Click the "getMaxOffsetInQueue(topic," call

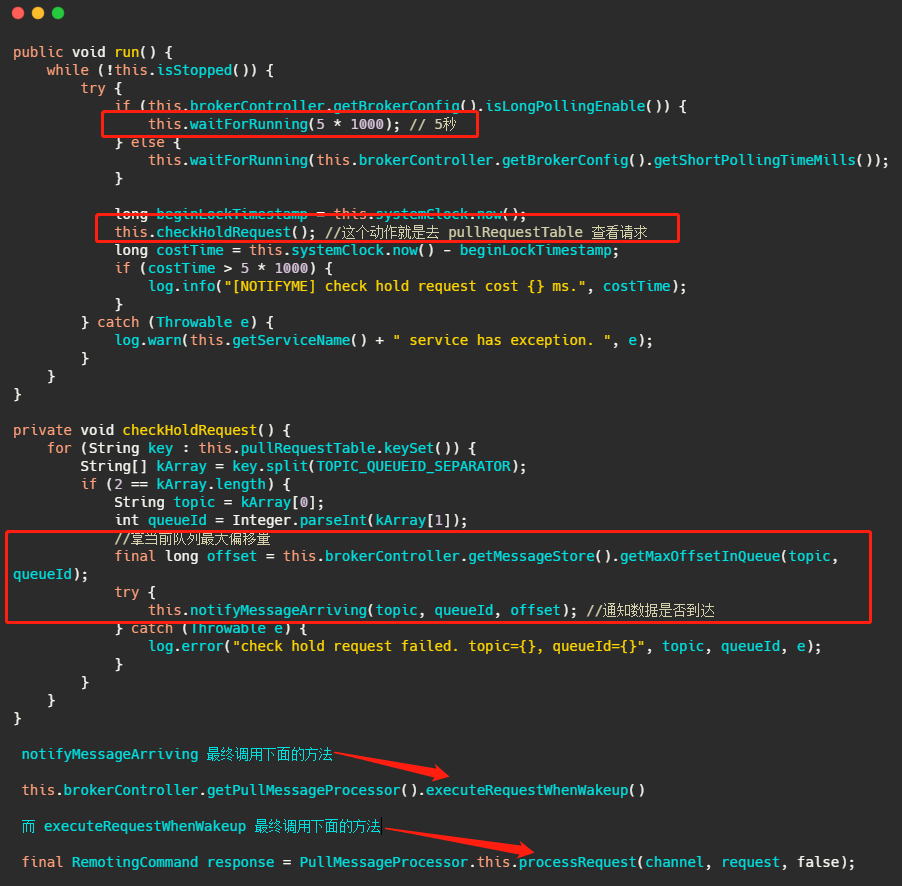(729, 556)
